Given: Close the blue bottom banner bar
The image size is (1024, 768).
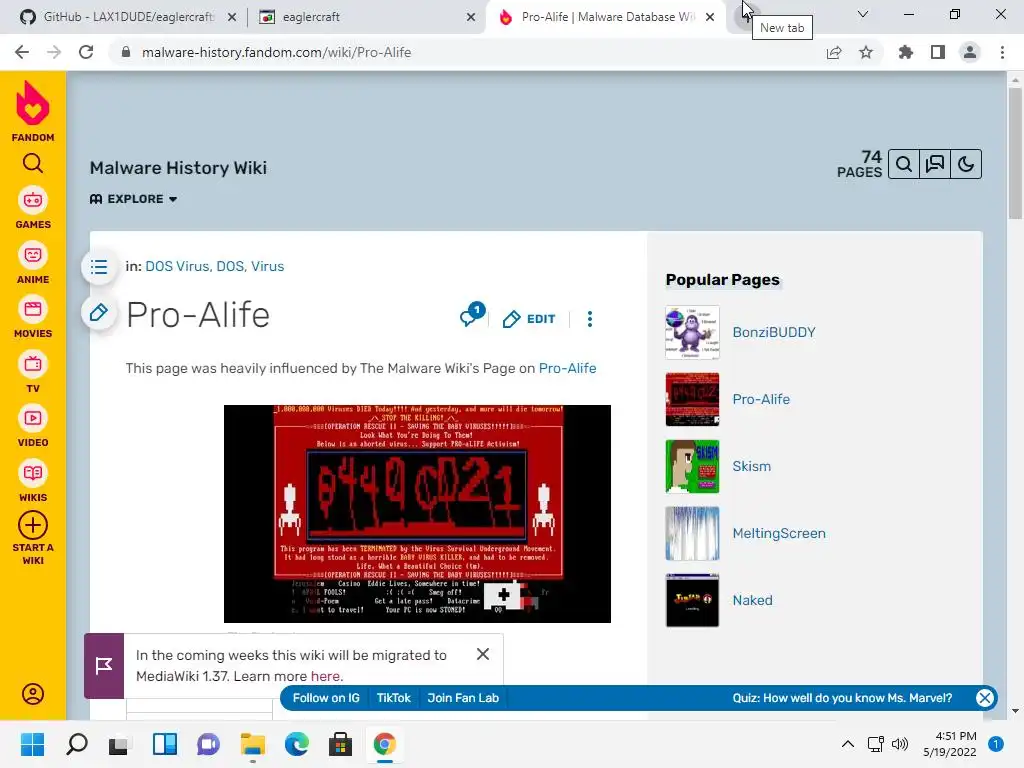Looking at the screenshot, I should pos(985,697).
